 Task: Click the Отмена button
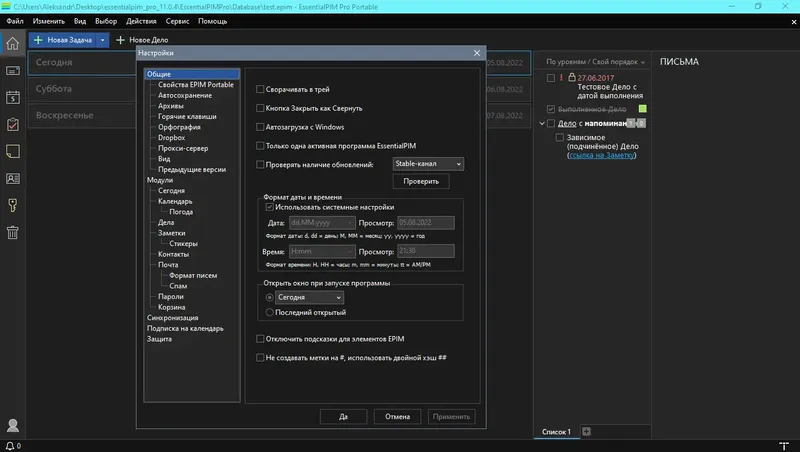(397, 417)
